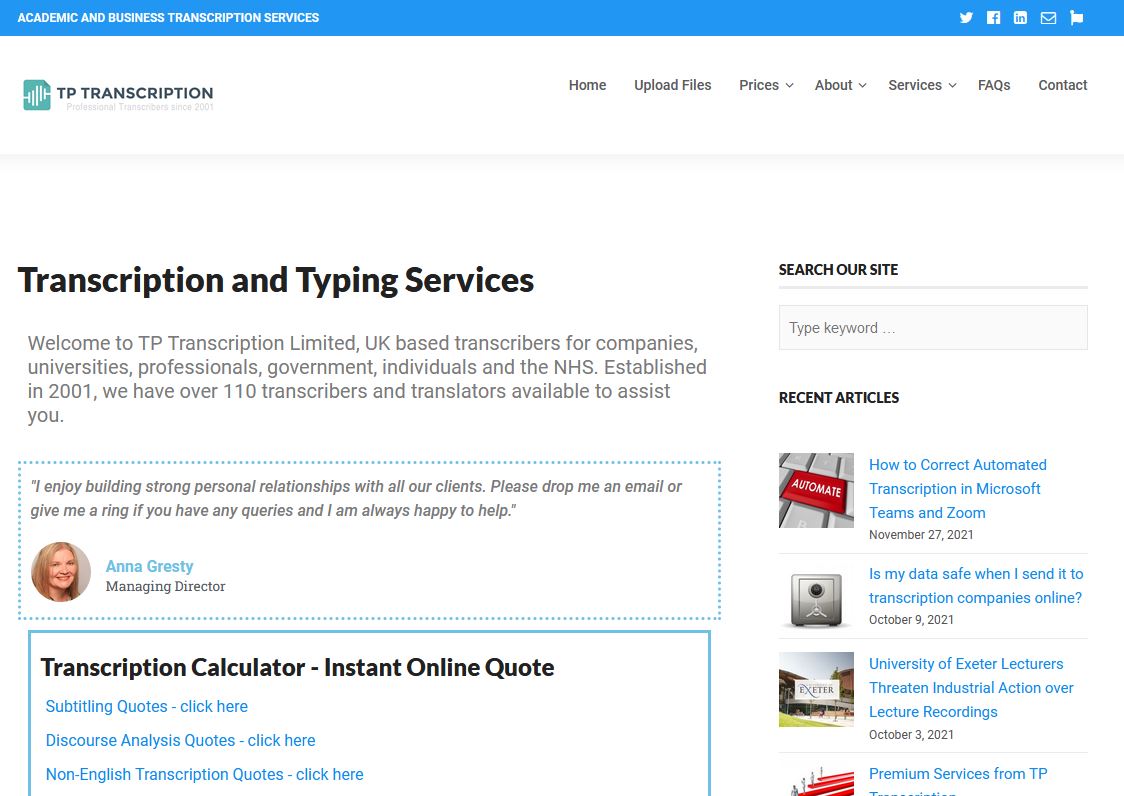
Task: Click Subtitling Quotes link
Action: pyautogui.click(x=147, y=706)
